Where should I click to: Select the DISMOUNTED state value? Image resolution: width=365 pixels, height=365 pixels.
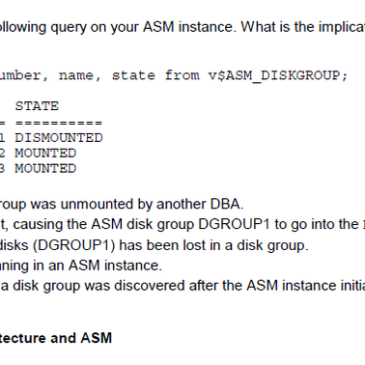coord(59,137)
